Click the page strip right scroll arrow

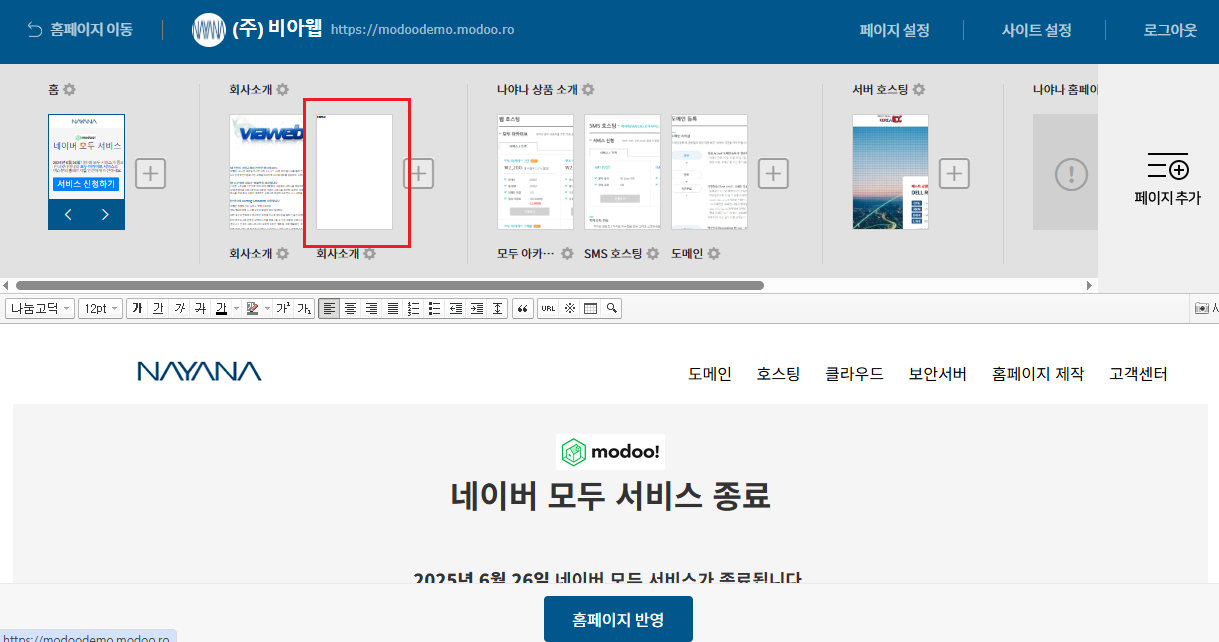tap(1089, 285)
